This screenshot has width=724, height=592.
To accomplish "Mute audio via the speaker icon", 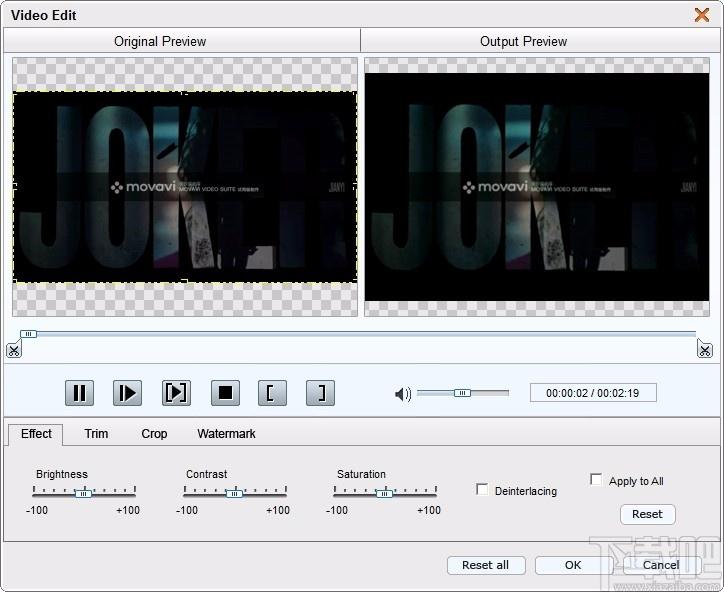I will tap(403, 394).
